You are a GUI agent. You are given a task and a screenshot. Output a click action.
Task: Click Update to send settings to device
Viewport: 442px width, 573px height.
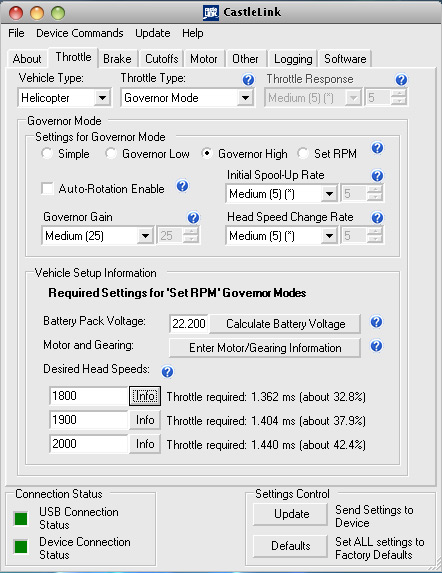coord(291,514)
